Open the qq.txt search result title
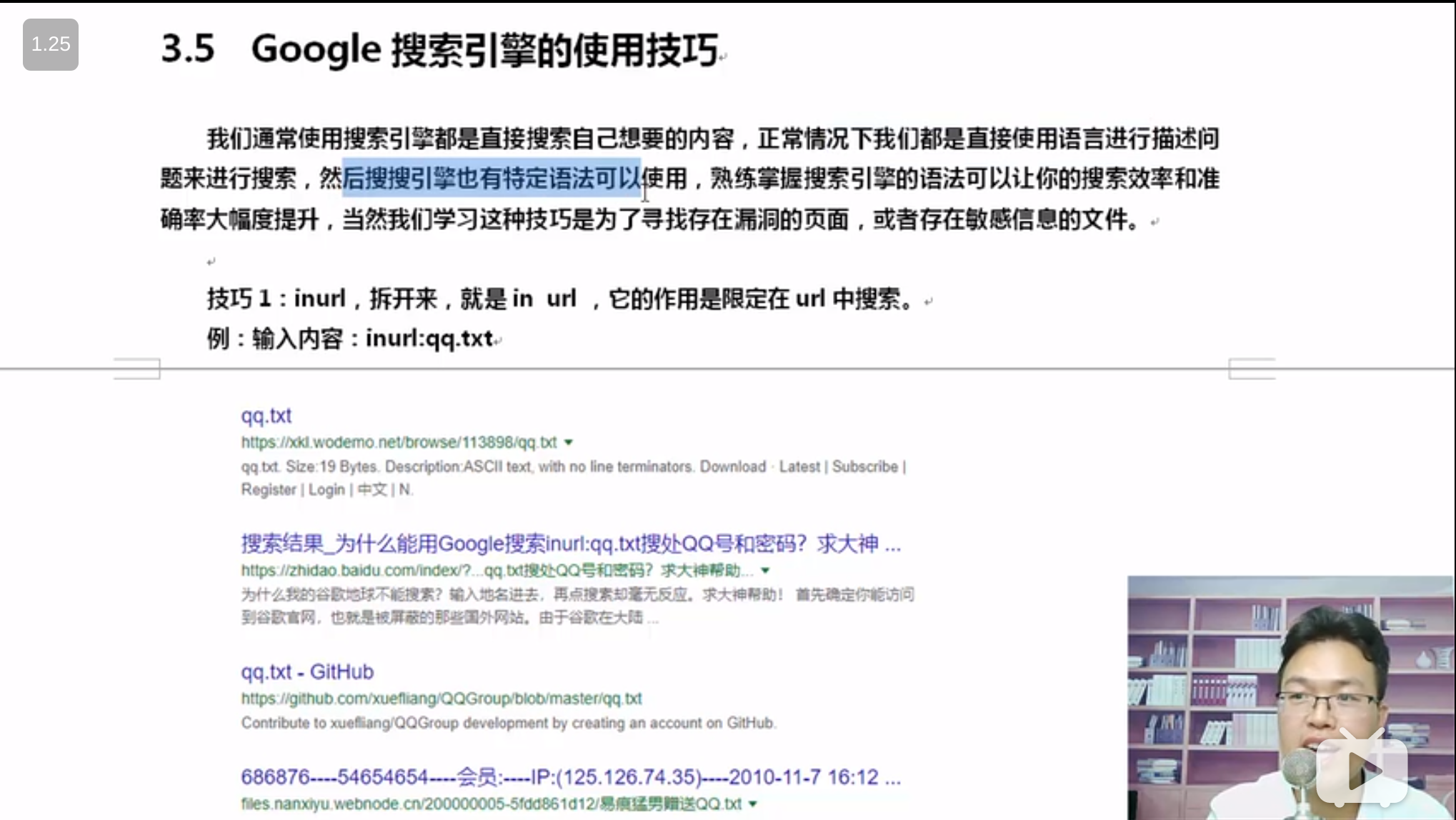The image size is (1456, 820). 266,415
